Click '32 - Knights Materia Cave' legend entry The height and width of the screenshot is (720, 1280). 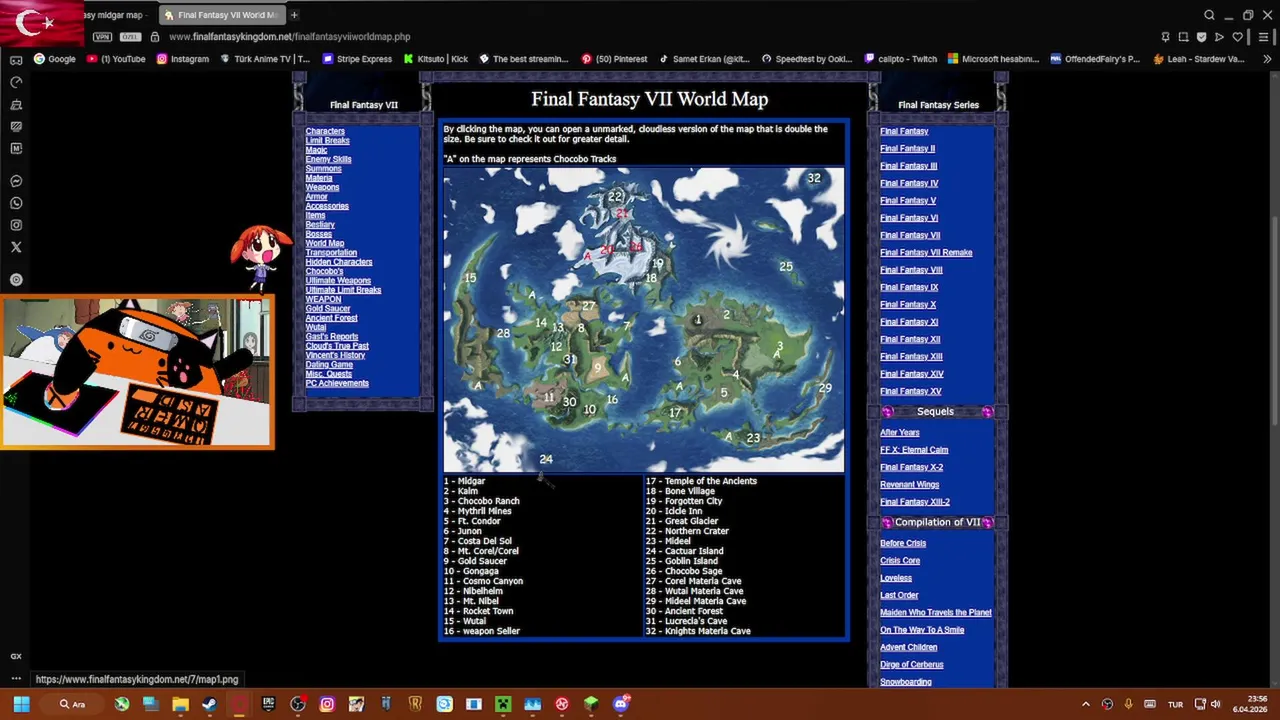[698, 631]
